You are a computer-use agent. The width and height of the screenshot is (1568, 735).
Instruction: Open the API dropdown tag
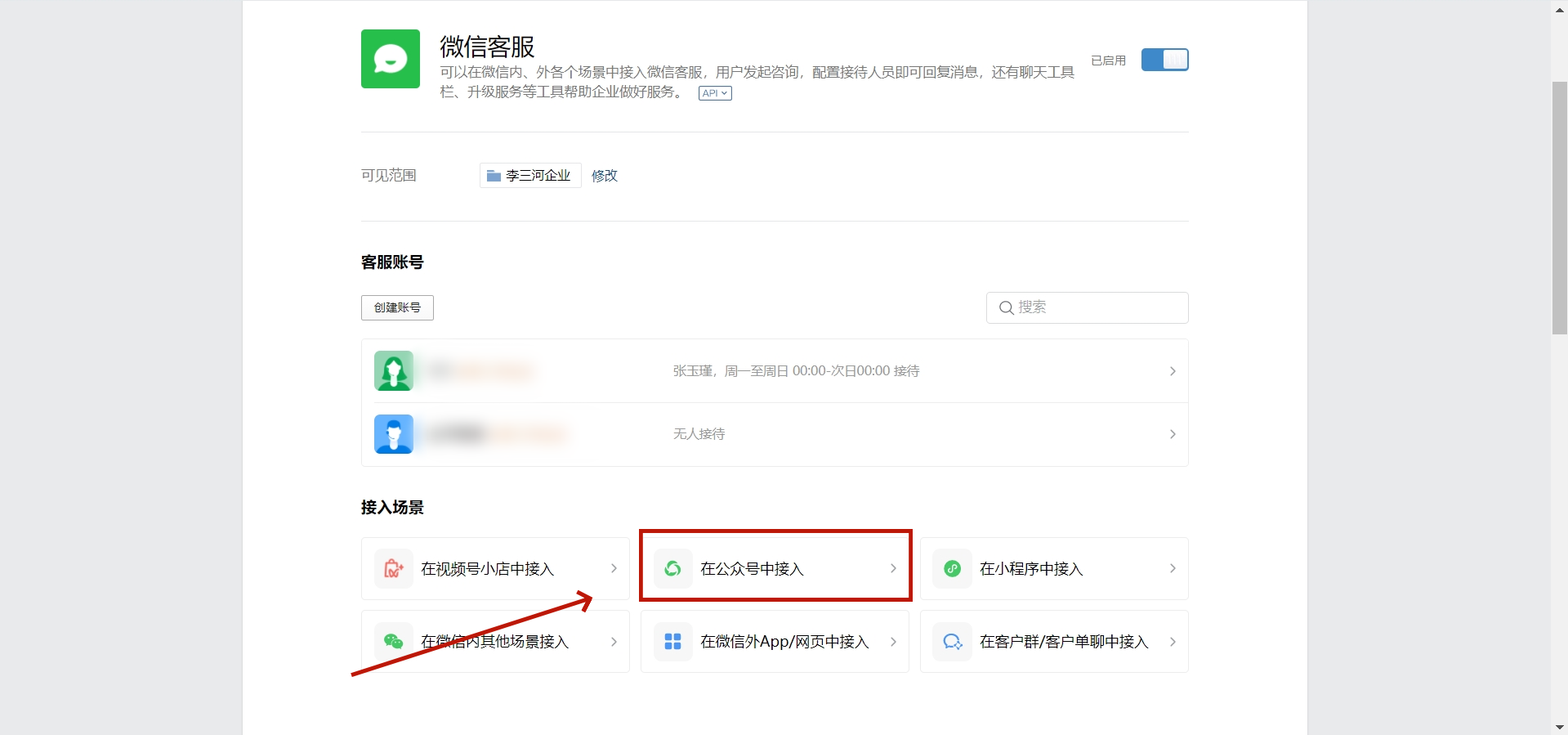point(715,93)
